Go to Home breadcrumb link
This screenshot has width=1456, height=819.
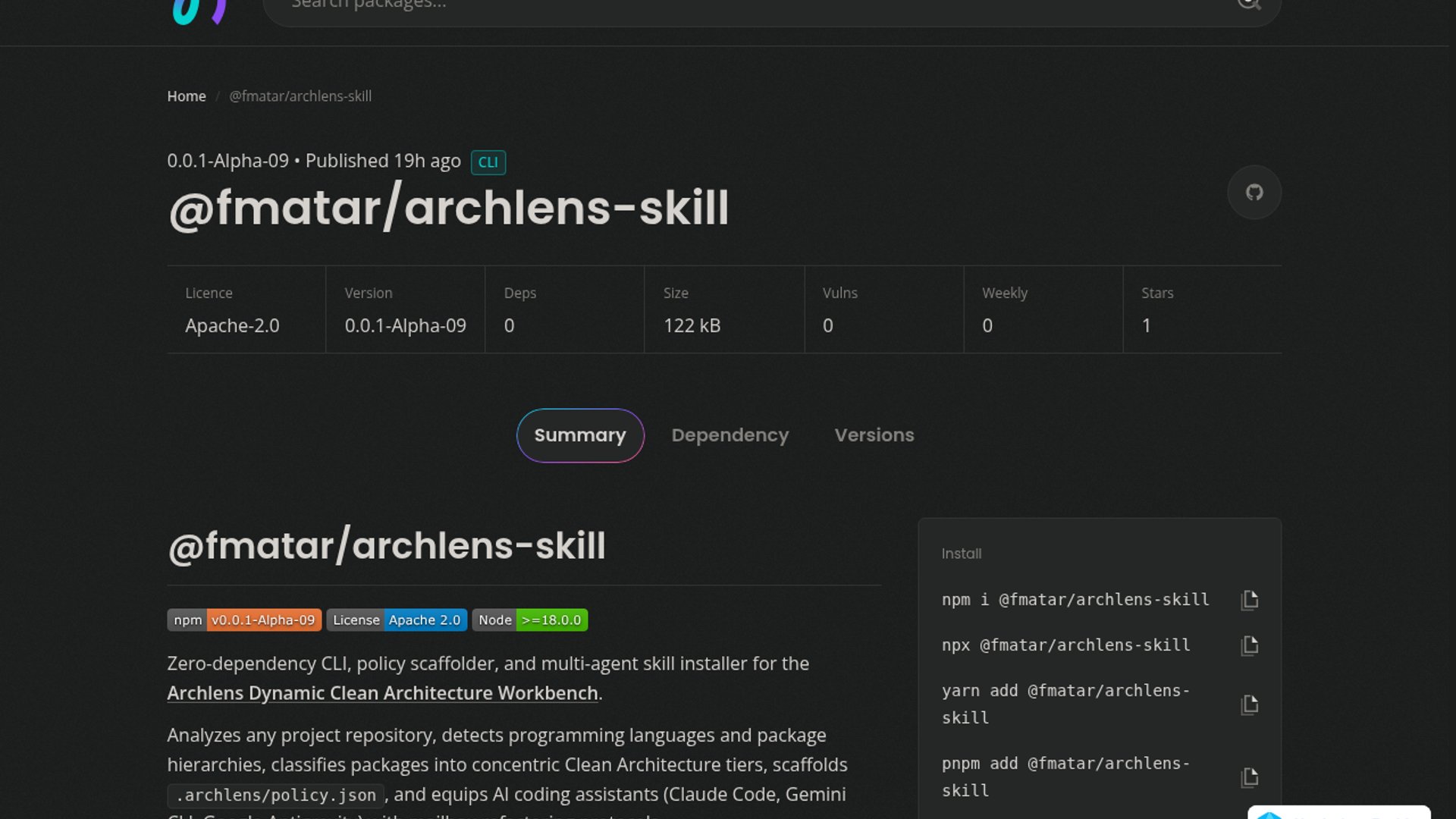(187, 96)
